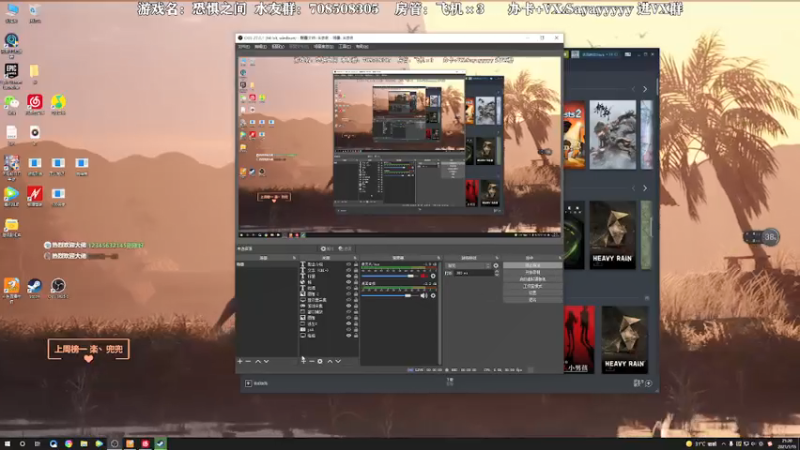Open the scene transition settings gear

tap(496, 265)
